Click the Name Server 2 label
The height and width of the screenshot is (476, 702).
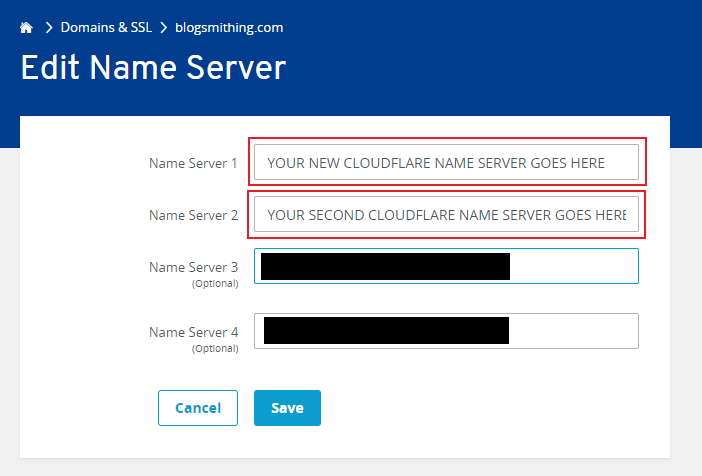click(193, 215)
